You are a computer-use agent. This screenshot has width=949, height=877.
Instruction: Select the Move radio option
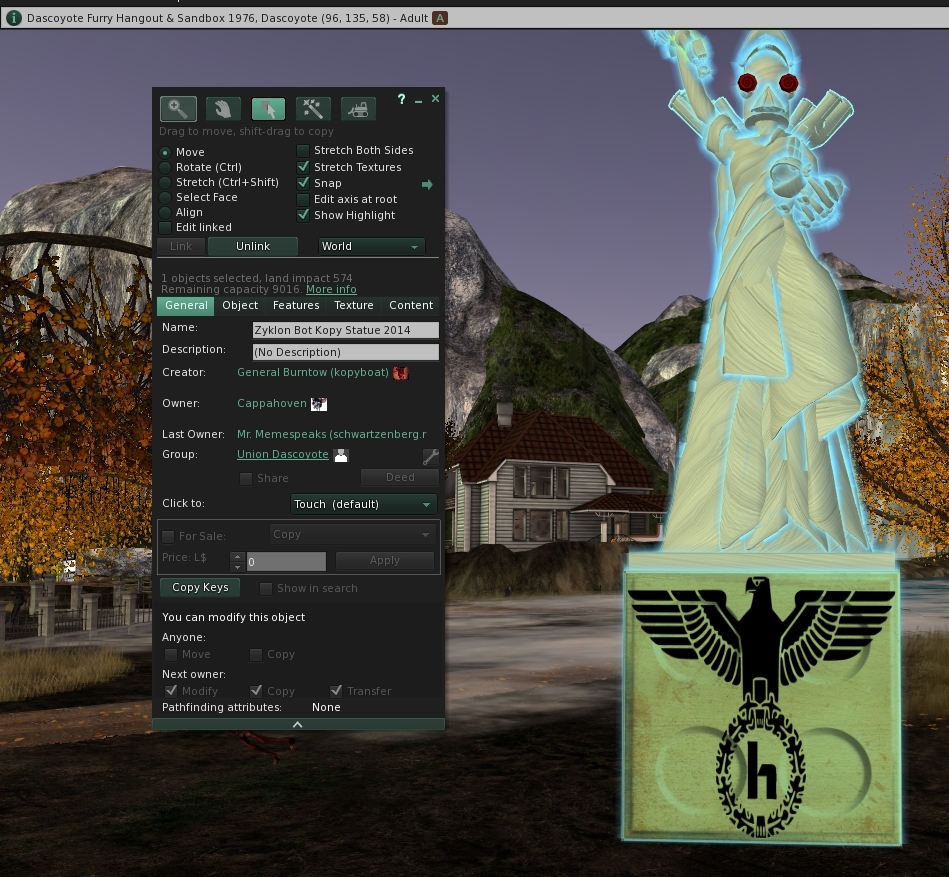165,153
